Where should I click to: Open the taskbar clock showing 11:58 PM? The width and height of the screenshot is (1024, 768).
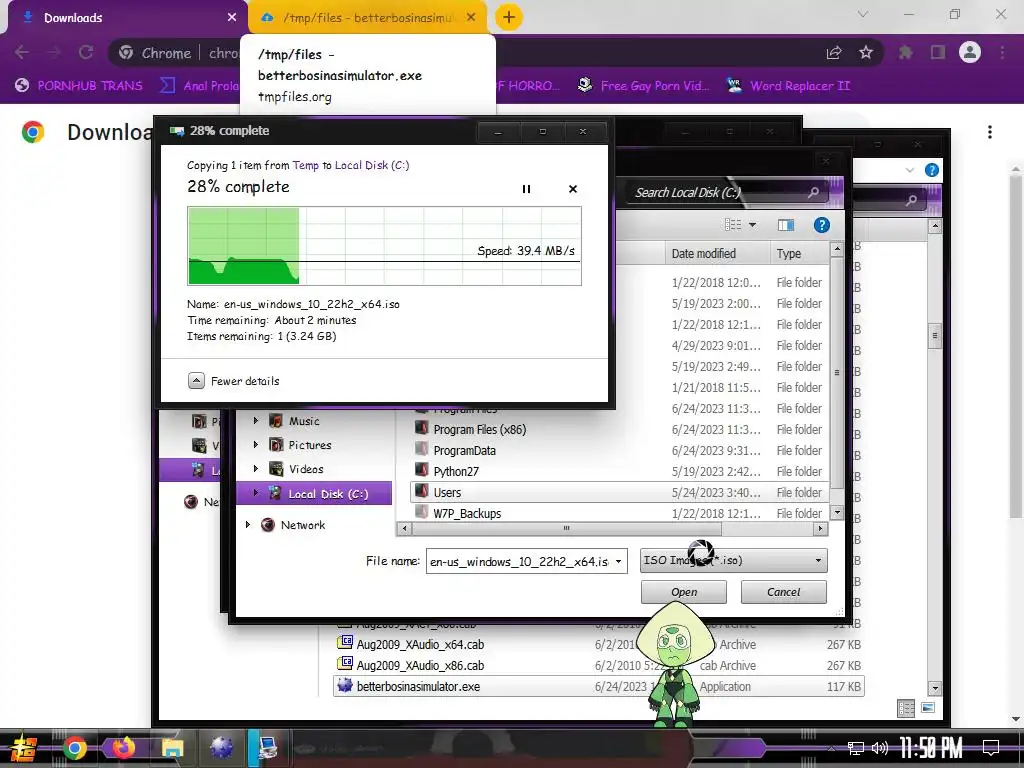click(931, 748)
